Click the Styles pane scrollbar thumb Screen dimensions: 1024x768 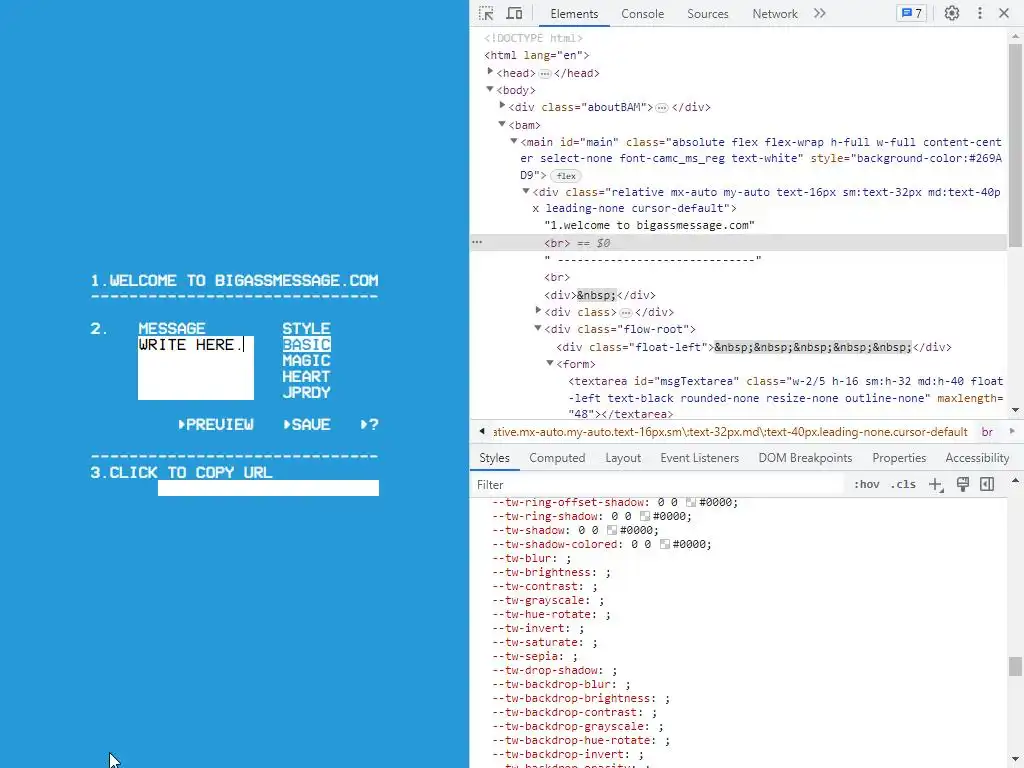coord(1015,666)
